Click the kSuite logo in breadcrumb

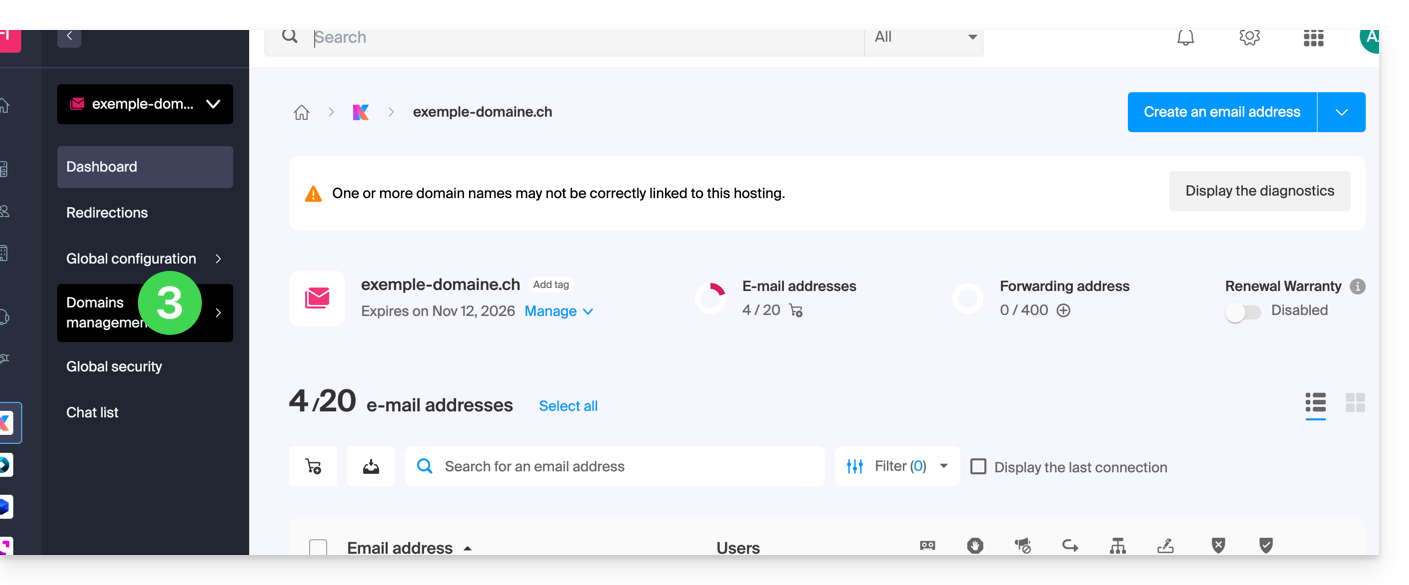click(361, 112)
